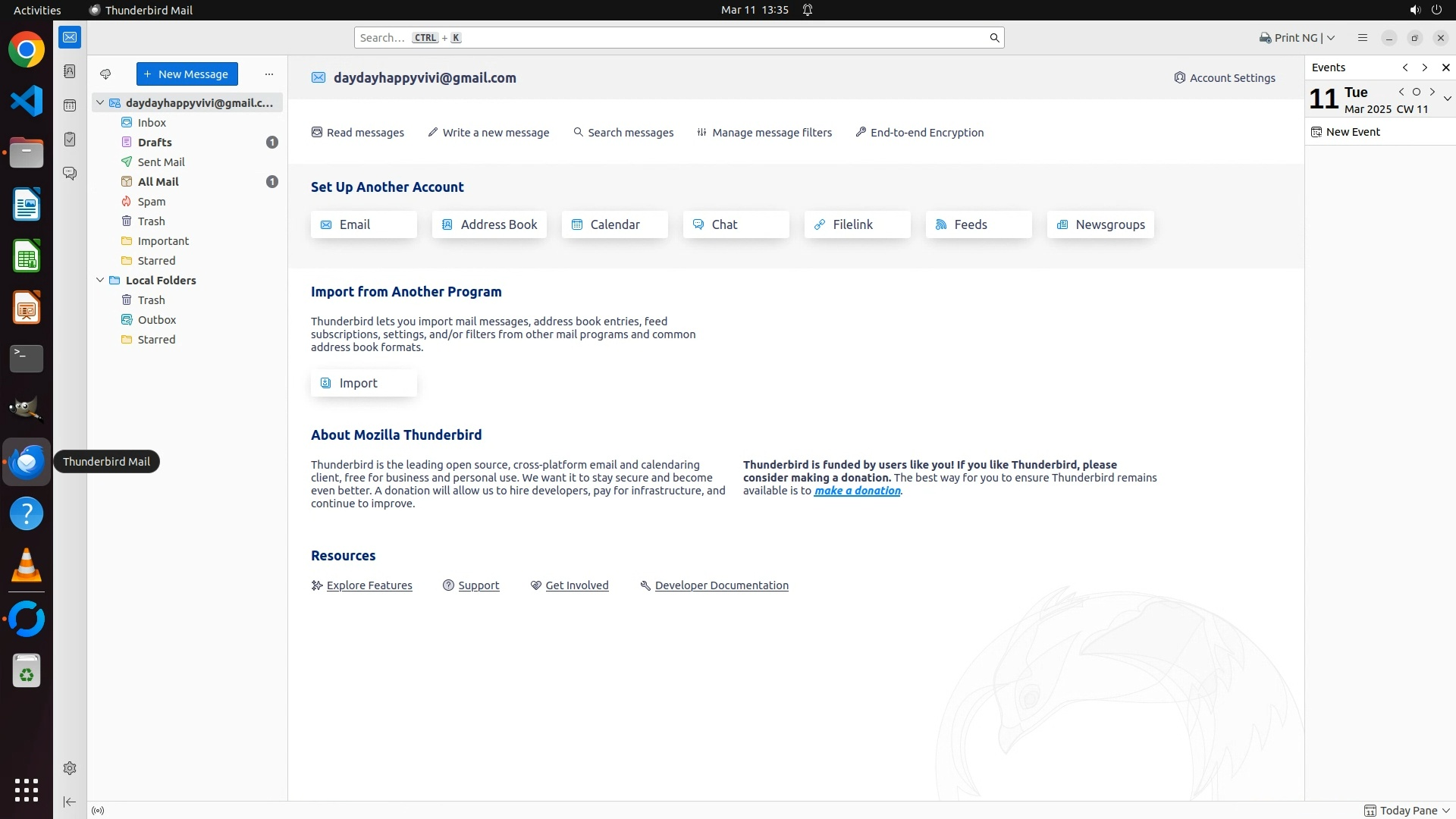The width and height of the screenshot is (1456, 819).
Task: Click folder pane more options dots
Action: pos(268,74)
